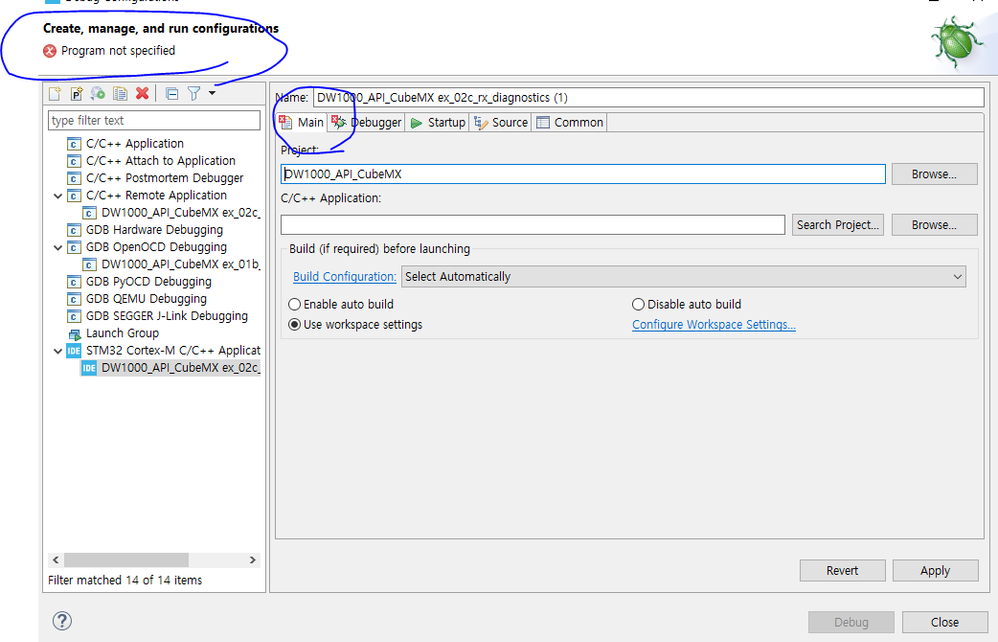Screen dimensions: 998x642
Task: Click the New launch configuration icon
Action: (55, 94)
